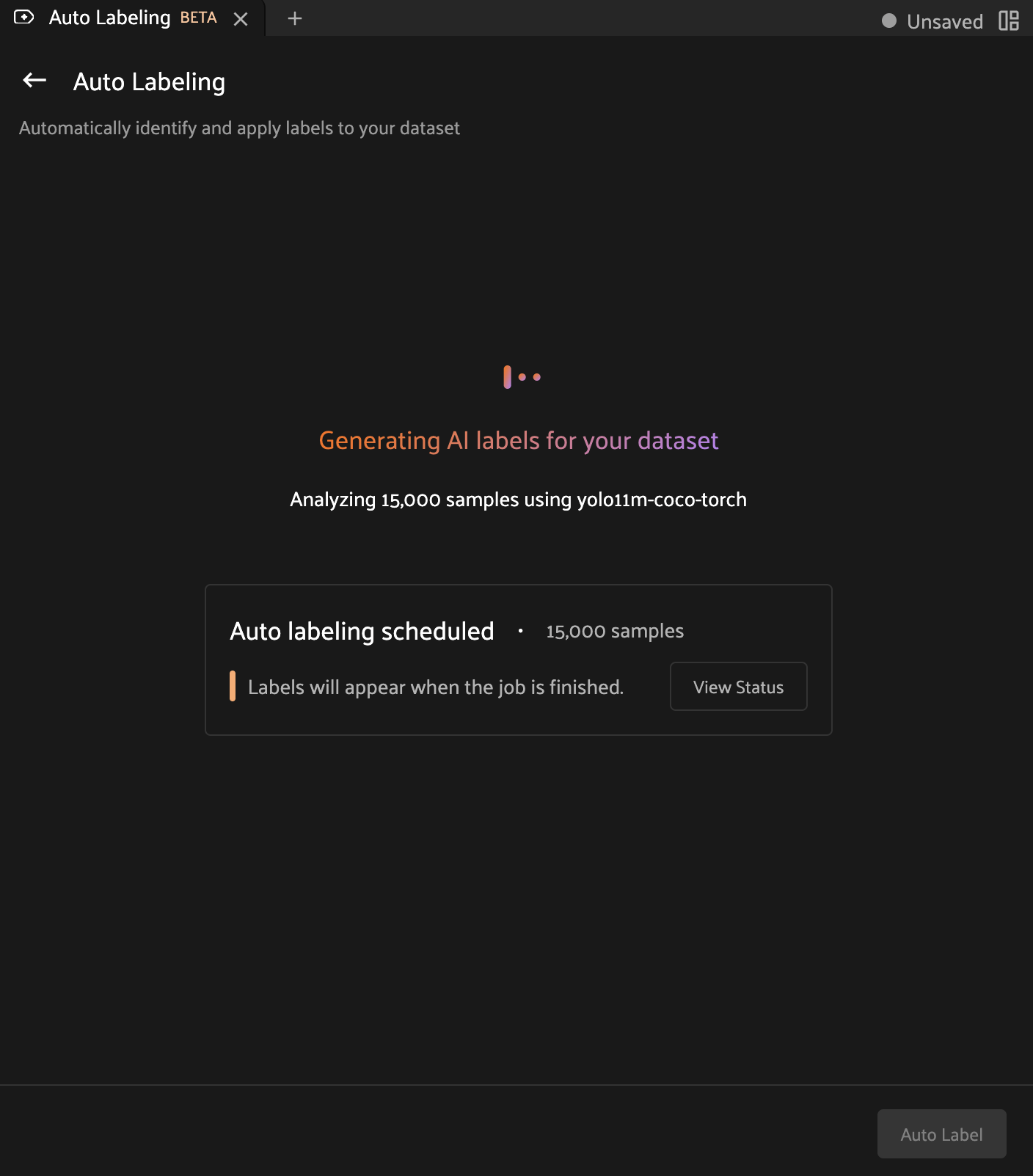
Task: Click the Auto Labeling tab's sample icon
Action: [x=24, y=18]
